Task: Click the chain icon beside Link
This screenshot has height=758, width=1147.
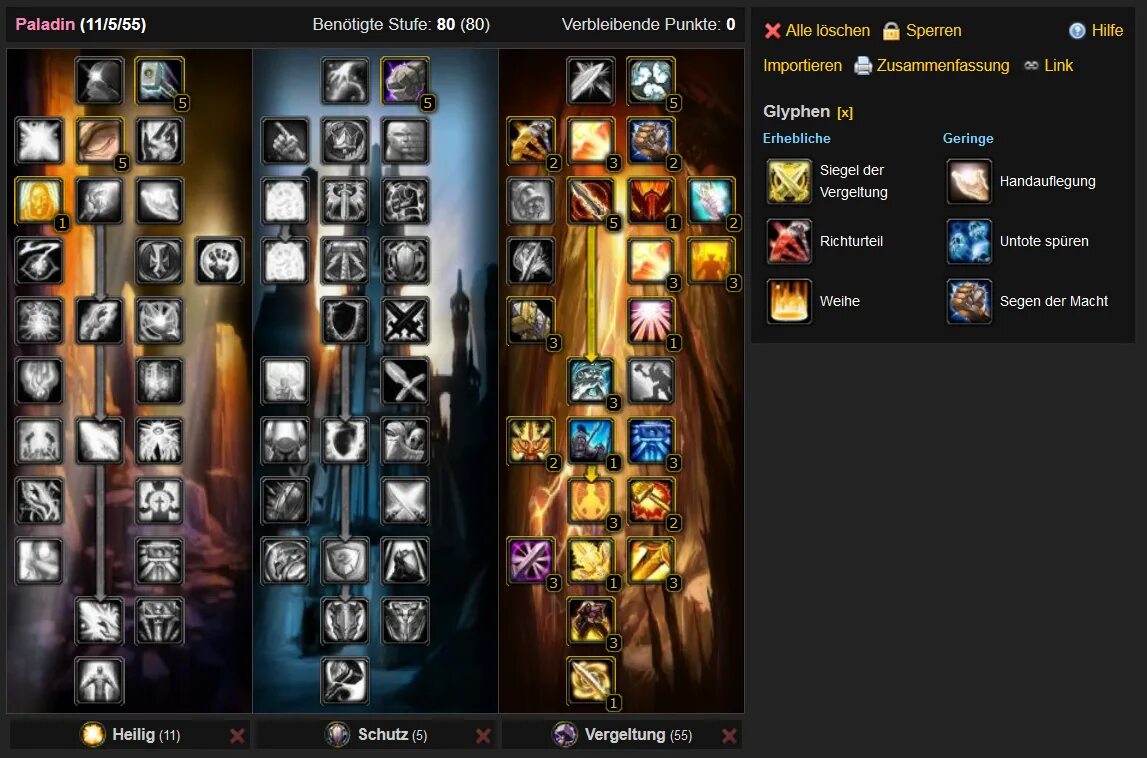Action: pos(1031,66)
